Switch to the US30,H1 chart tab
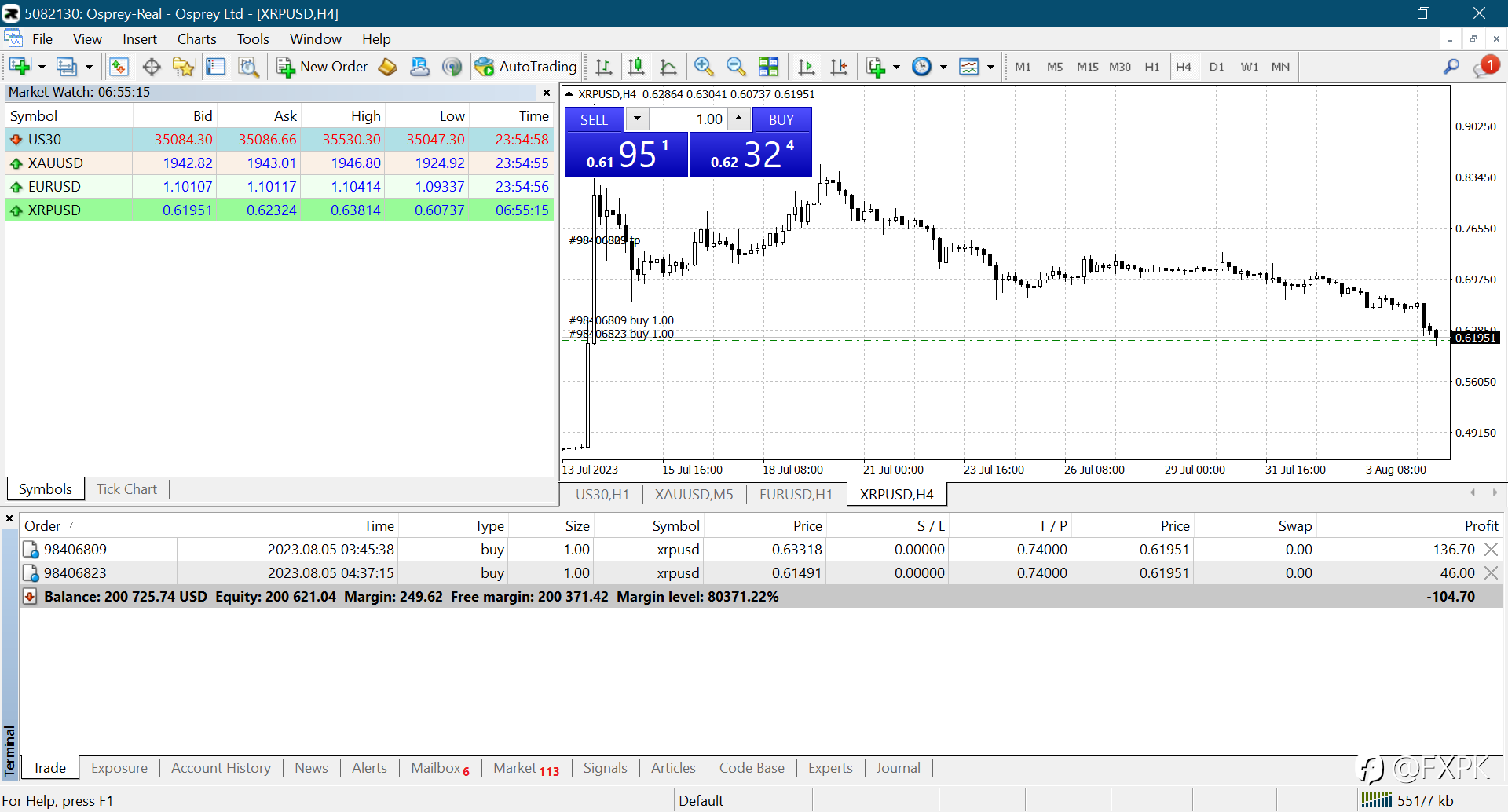 point(602,494)
